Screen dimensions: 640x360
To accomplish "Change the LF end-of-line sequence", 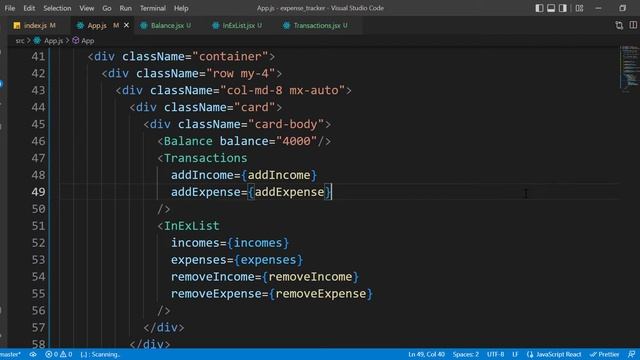I will (x=515, y=354).
